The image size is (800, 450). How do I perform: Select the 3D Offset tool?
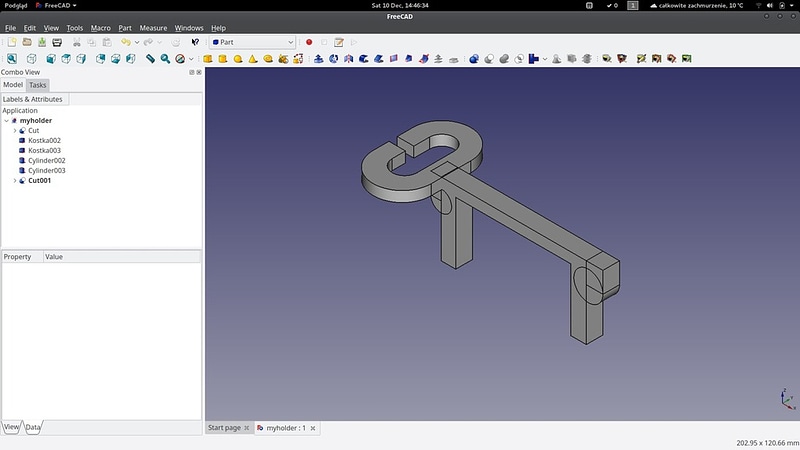coord(438,59)
